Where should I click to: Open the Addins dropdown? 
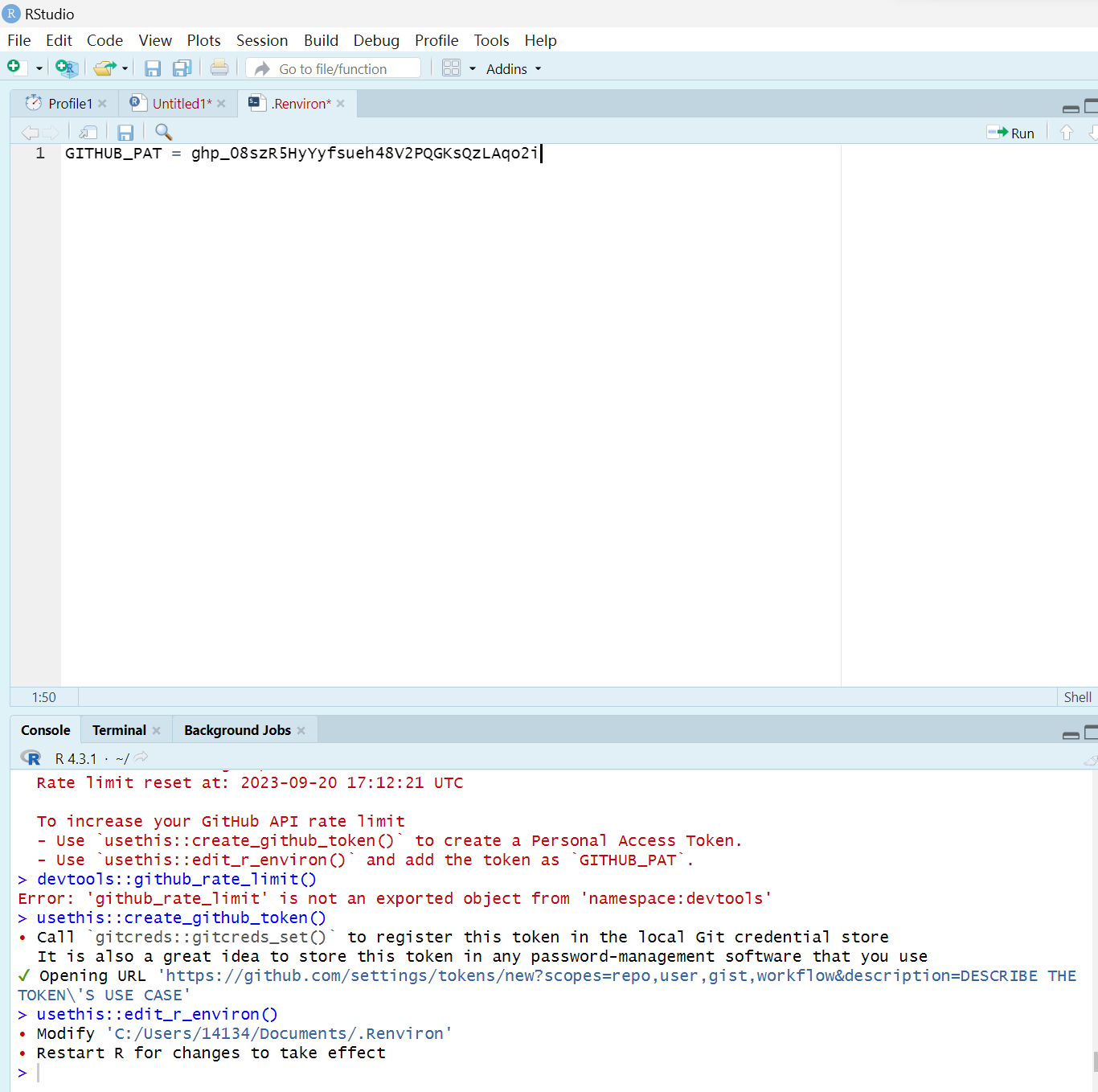click(x=514, y=69)
